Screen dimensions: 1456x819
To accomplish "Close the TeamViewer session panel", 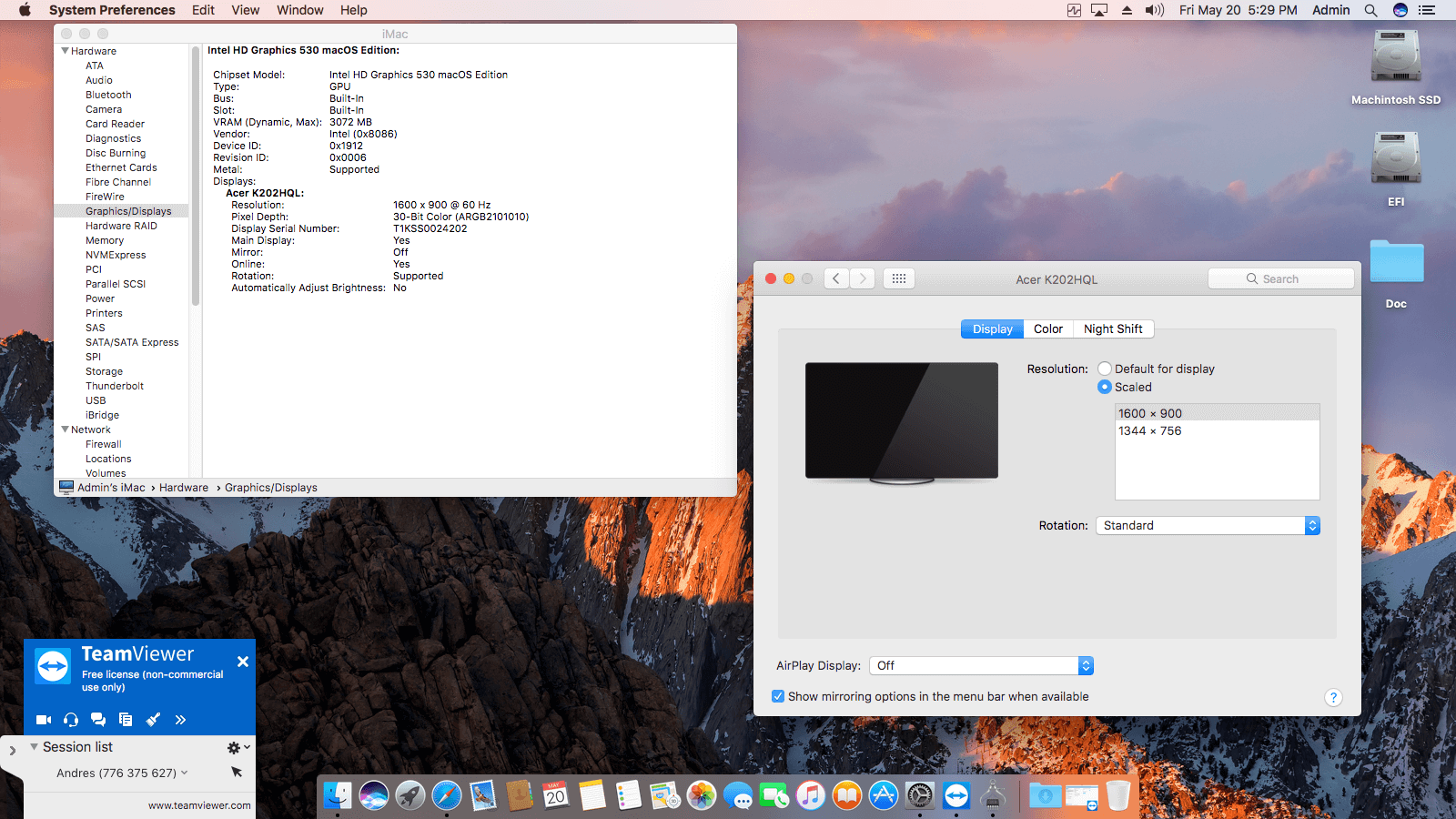I will tap(243, 662).
